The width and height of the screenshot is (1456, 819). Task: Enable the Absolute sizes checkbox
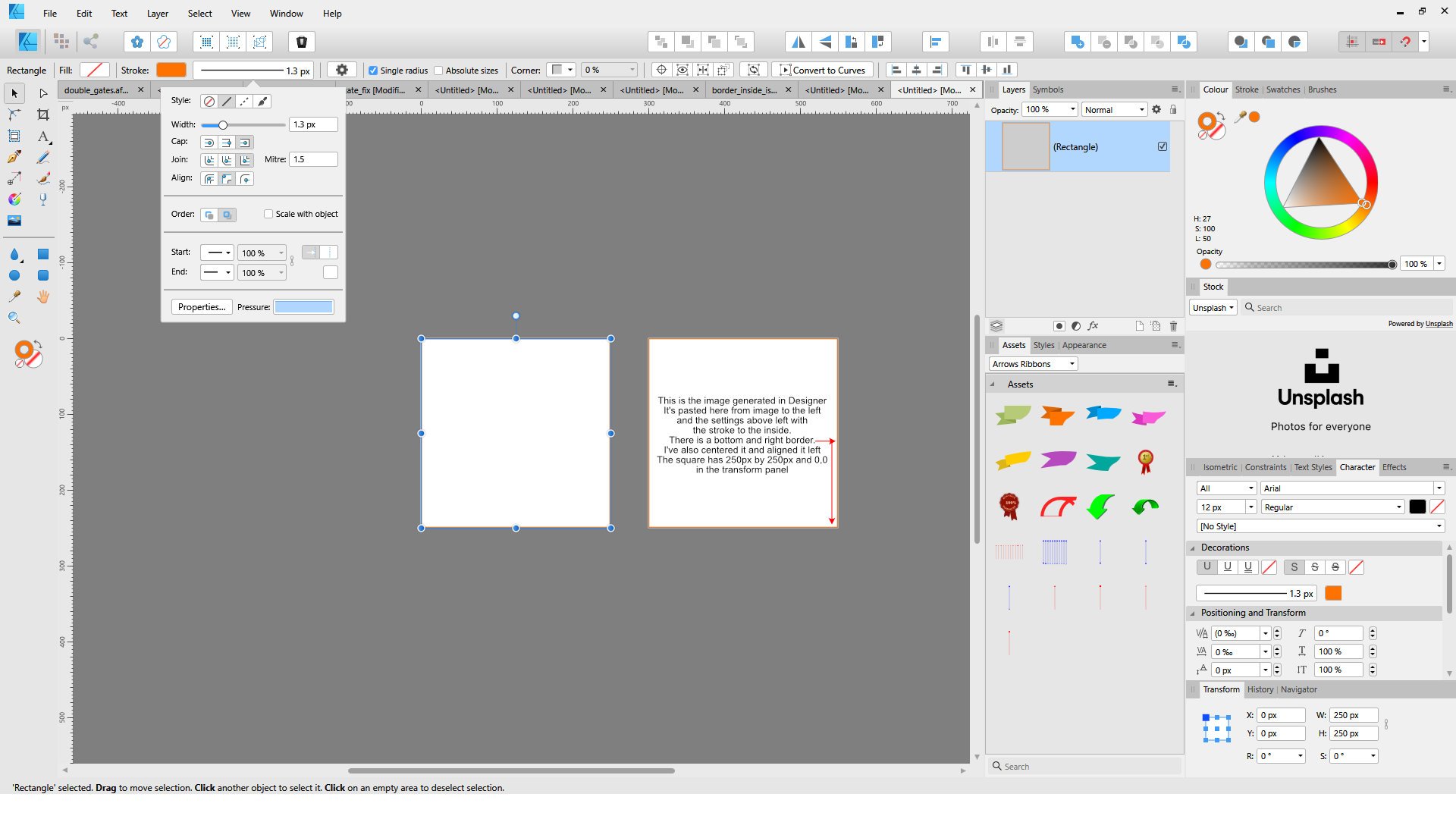tap(438, 71)
